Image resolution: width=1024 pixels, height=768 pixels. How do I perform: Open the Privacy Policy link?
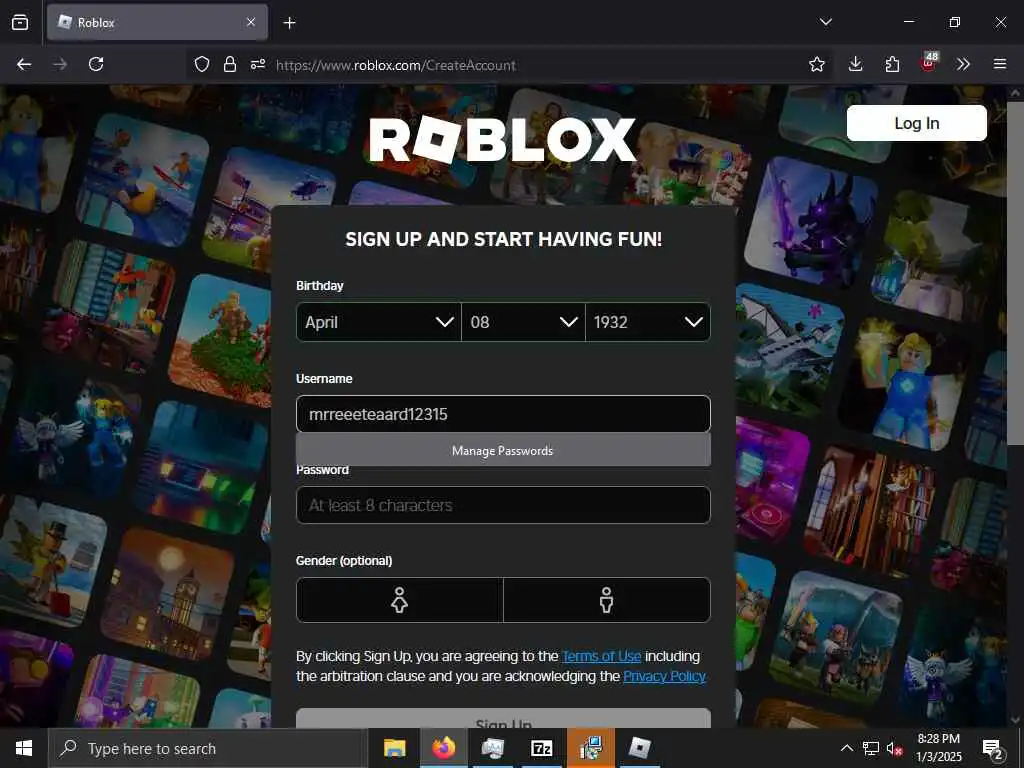[x=664, y=676]
